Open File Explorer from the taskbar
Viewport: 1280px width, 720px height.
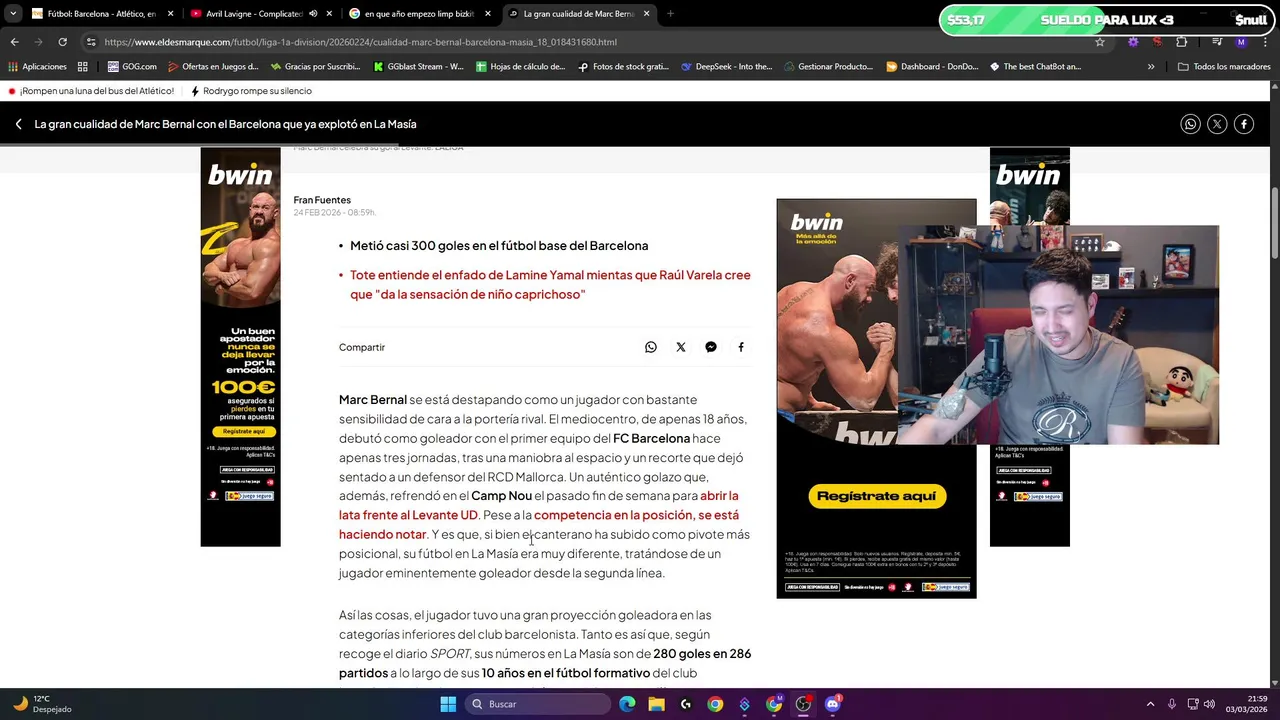coord(656,704)
